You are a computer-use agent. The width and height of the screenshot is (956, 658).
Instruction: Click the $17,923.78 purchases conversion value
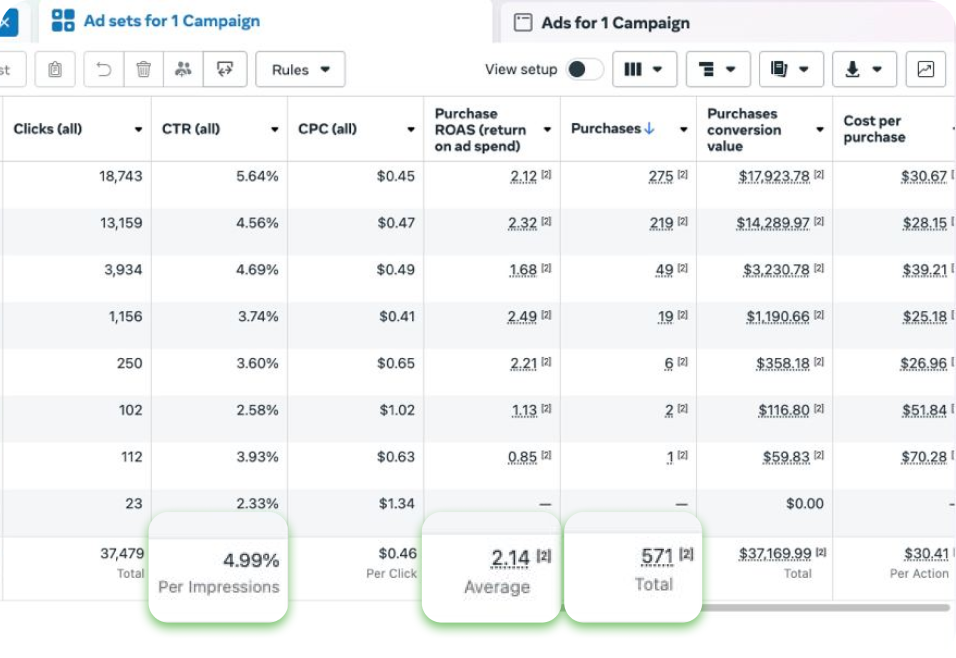[773, 176]
